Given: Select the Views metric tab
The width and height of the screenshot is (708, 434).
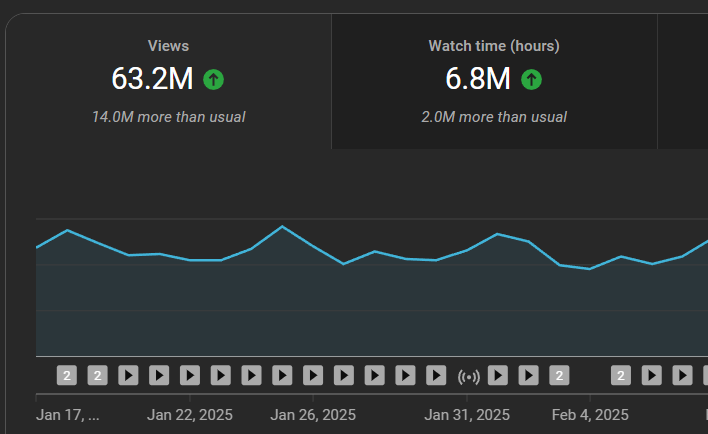Looking at the screenshot, I should [x=168, y=81].
